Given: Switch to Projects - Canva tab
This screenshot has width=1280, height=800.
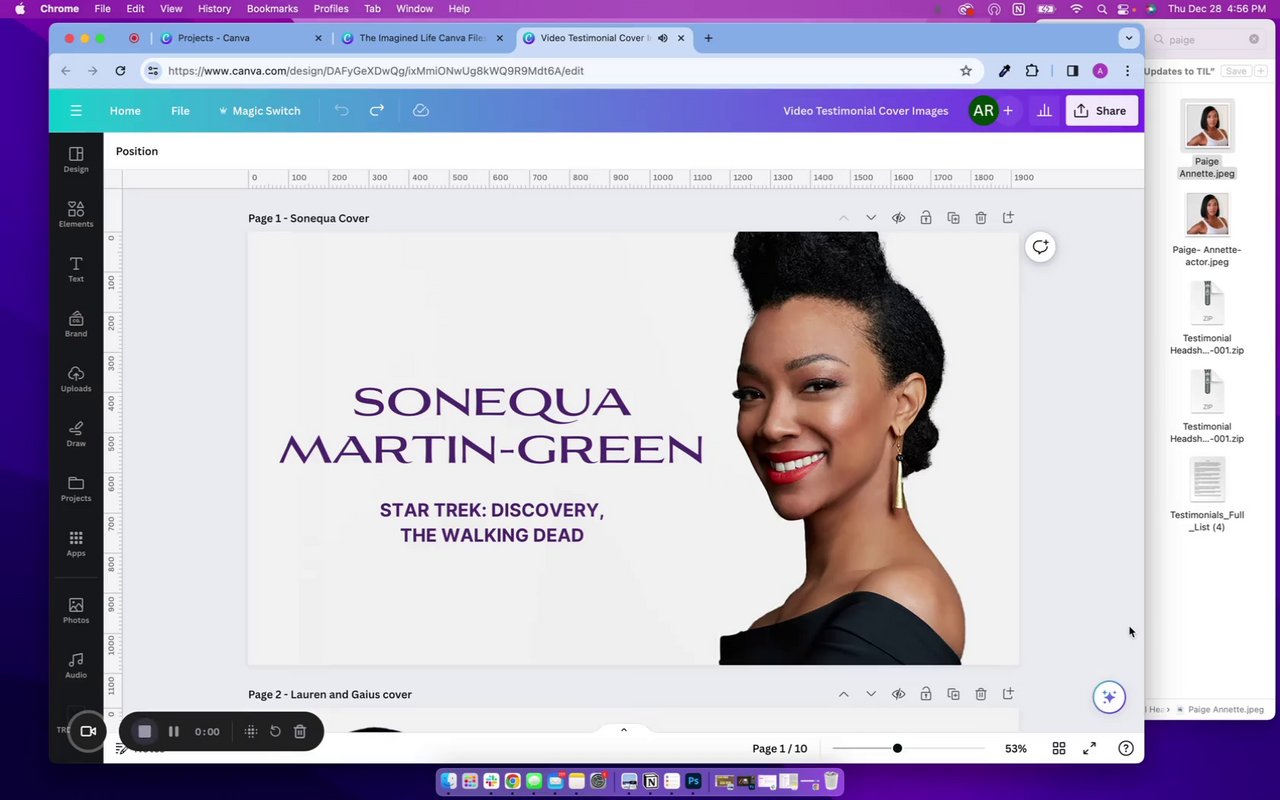Looking at the screenshot, I should (240, 38).
